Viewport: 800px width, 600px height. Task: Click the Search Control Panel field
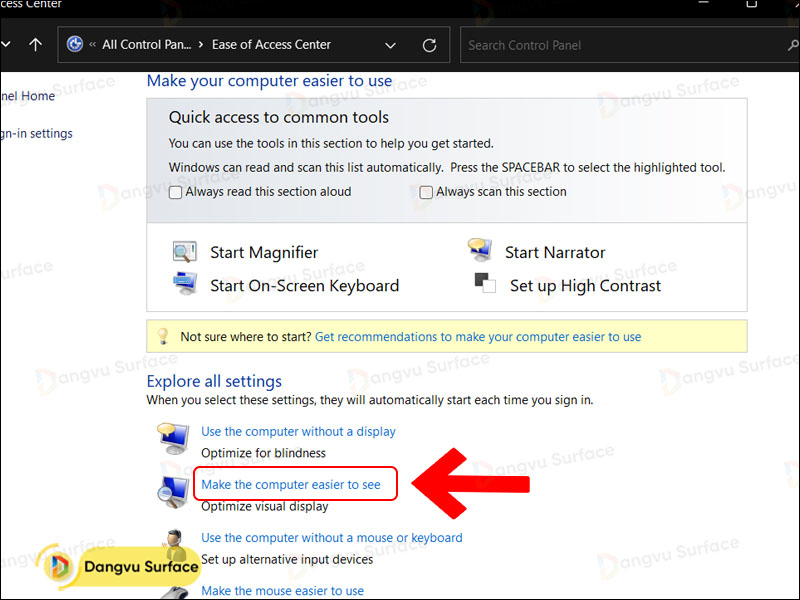tap(620, 45)
